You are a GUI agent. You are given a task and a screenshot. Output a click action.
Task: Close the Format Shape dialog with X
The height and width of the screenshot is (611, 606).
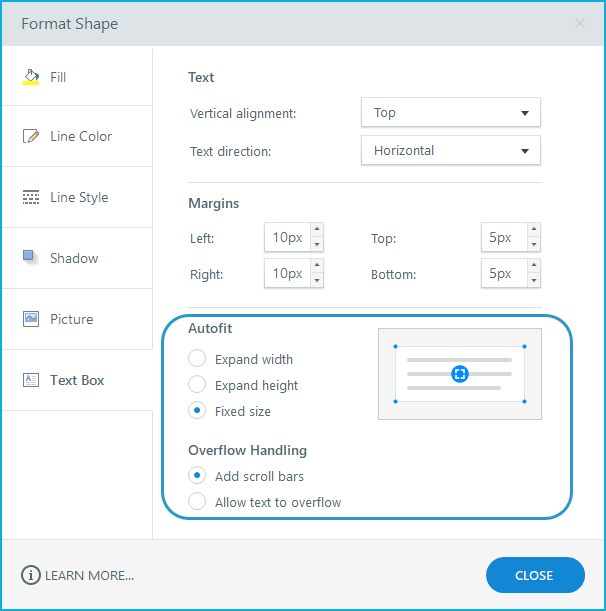point(579,23)
